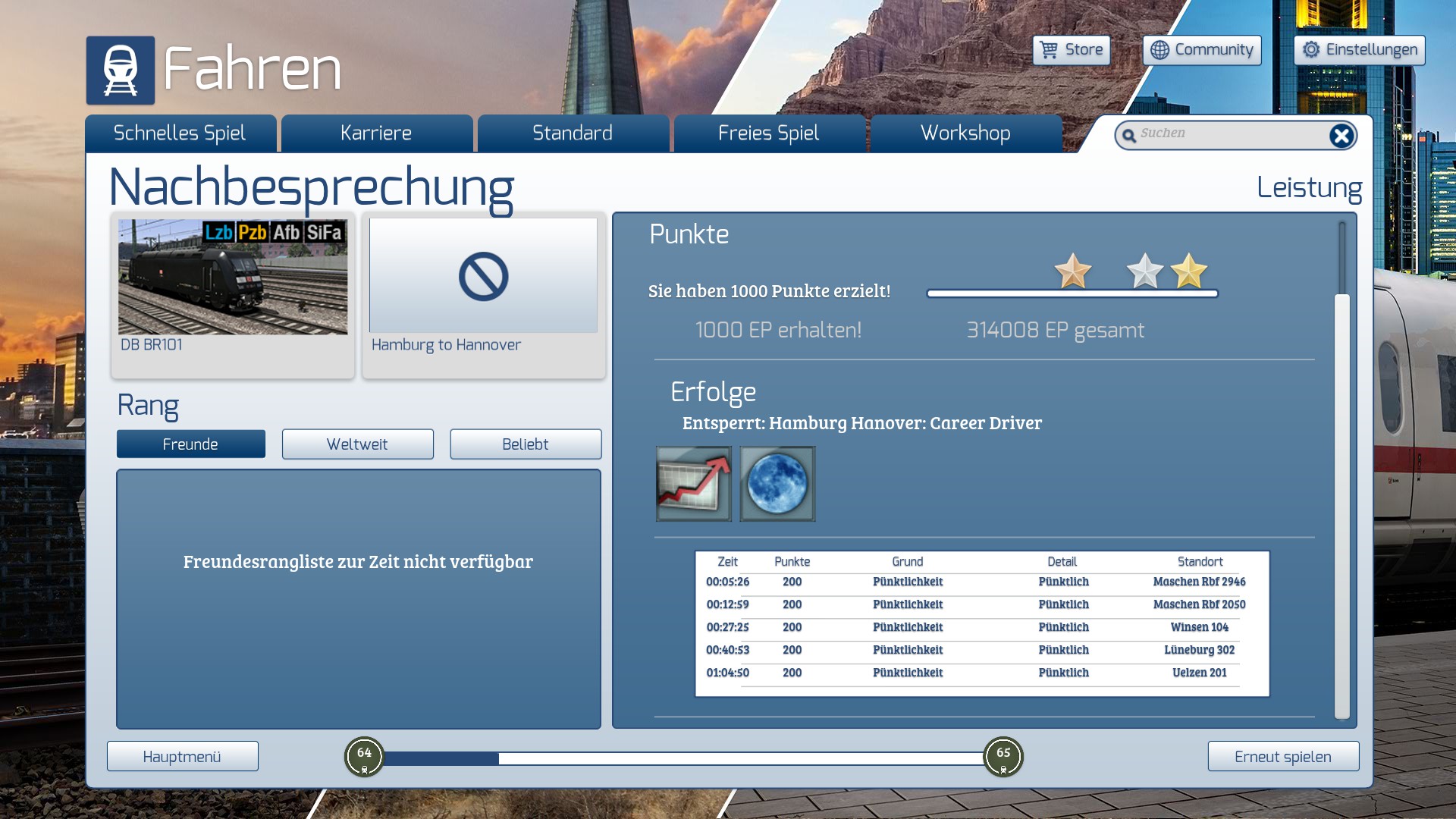The image size is (1456, 819).
Task: Click the Hauptmenü button
Action: (182, 757)
